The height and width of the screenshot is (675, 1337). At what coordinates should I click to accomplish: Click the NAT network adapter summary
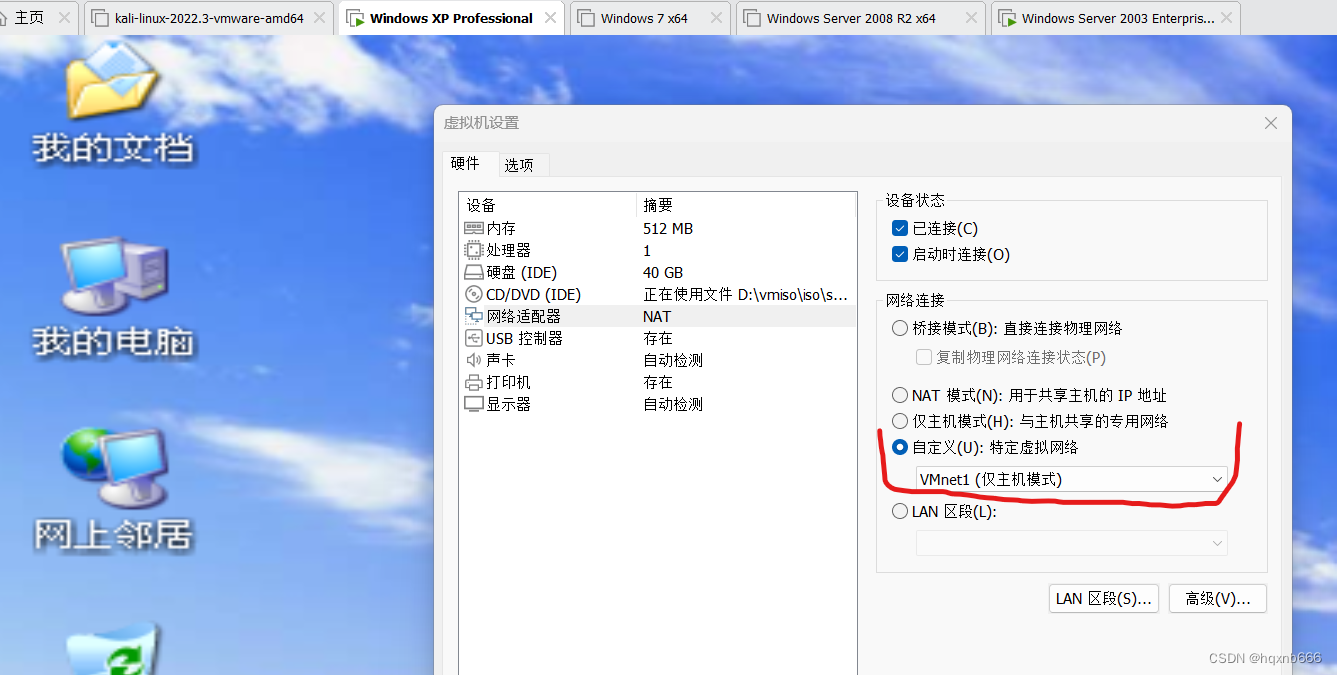657,316
